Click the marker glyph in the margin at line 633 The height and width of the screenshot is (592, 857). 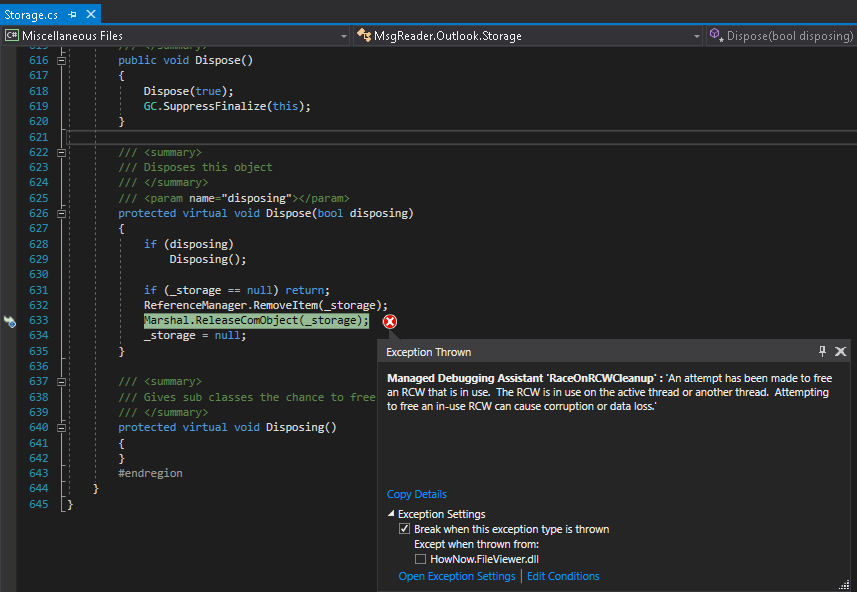[x=9, y=322]
